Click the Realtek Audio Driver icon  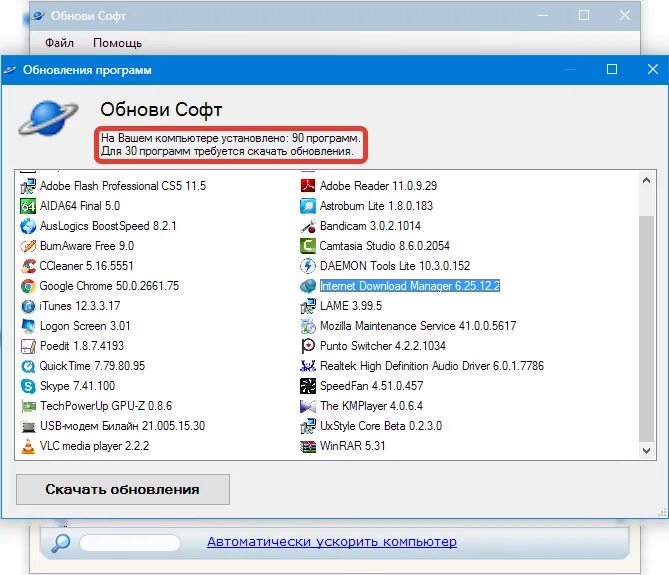click(x=308, y=366)
